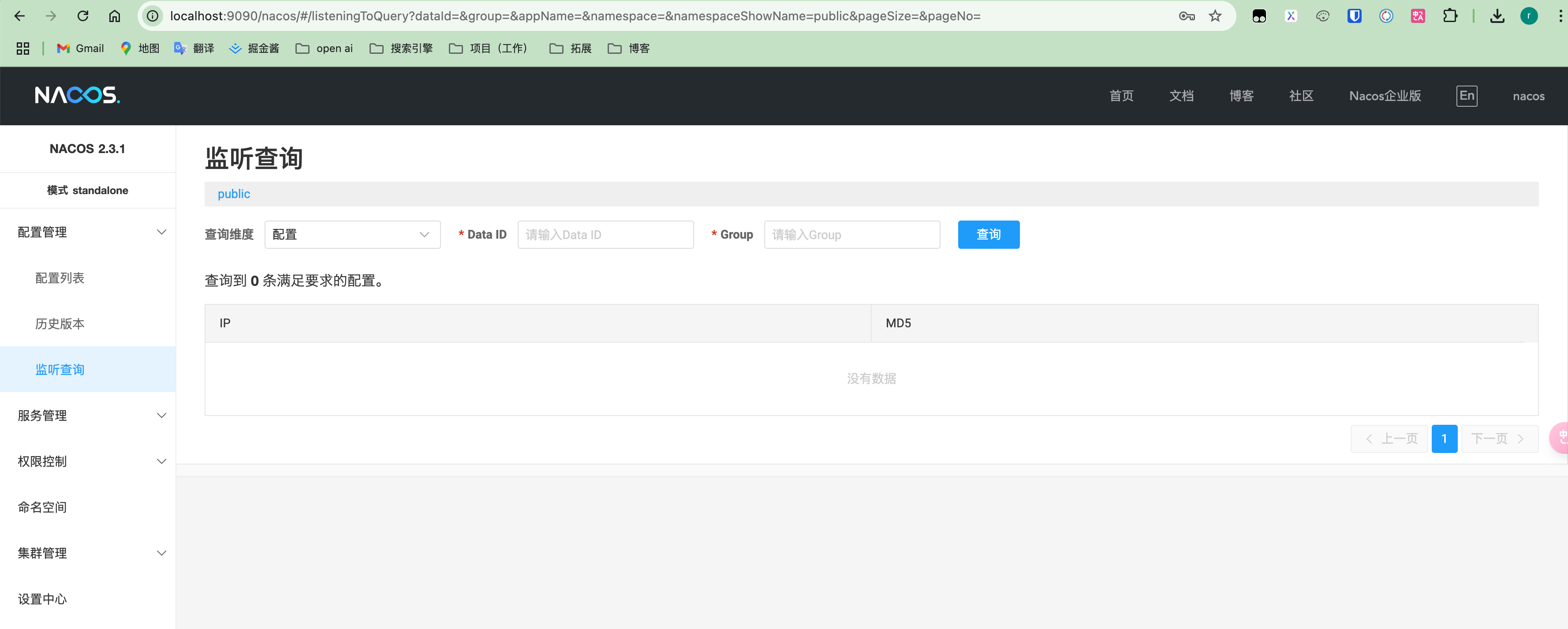
Task: Open the browser downloads icon
Action: (x=1497, y=16)
